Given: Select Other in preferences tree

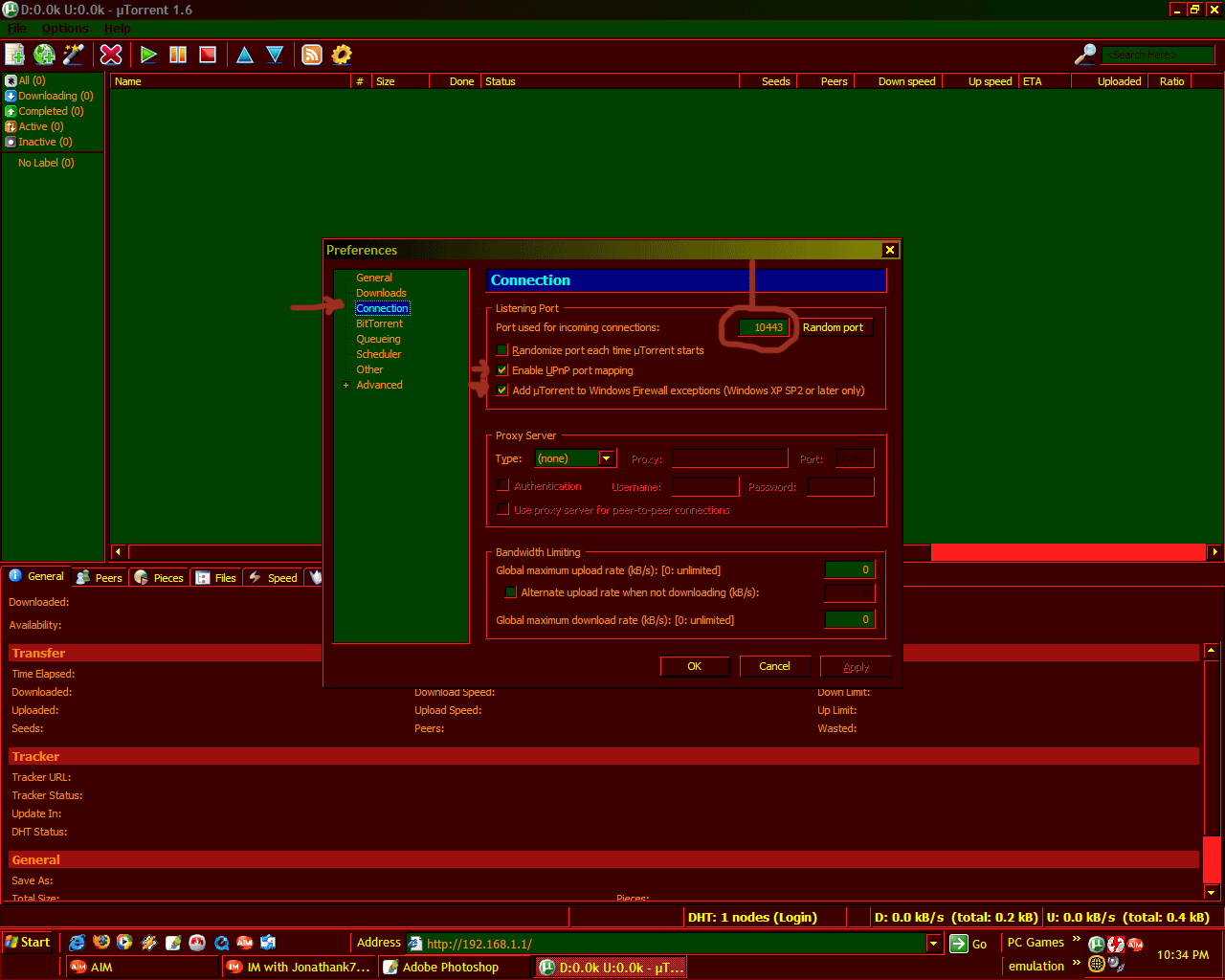Looking at the screenshot, I should 369,369.
